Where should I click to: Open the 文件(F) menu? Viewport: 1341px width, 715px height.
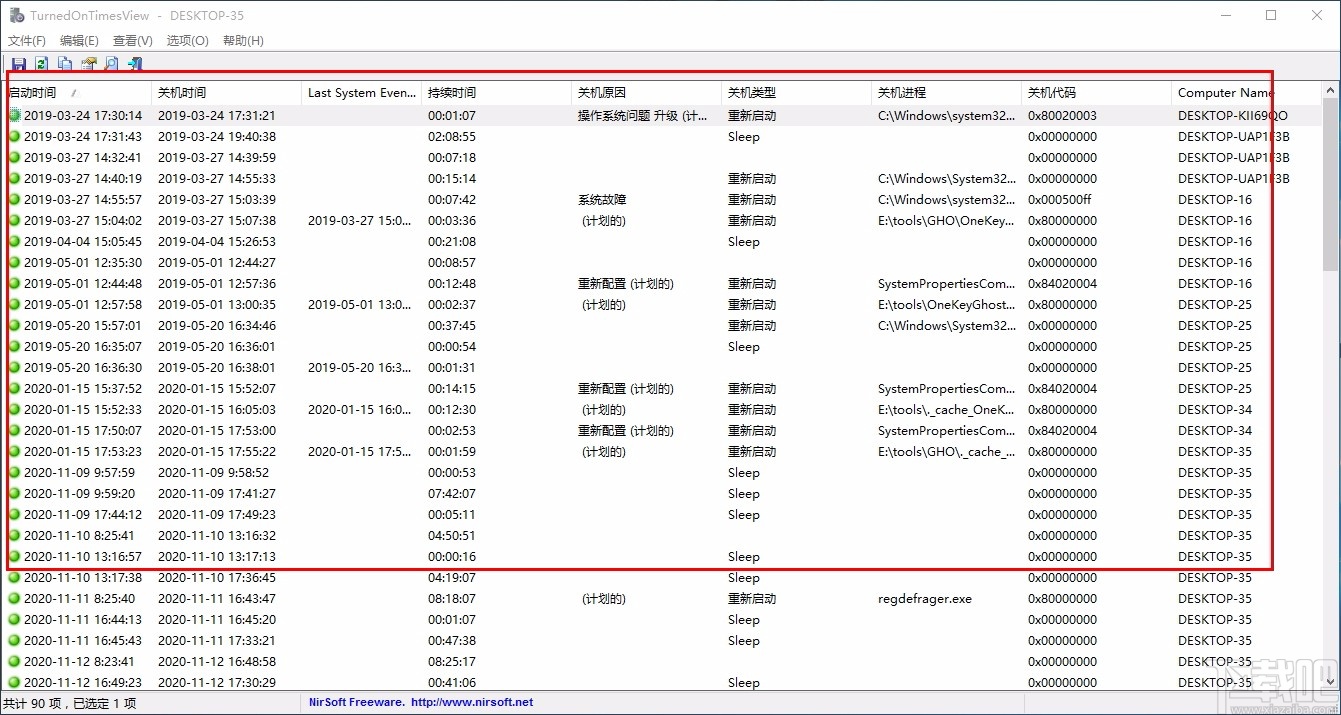(x=27, y=41)
